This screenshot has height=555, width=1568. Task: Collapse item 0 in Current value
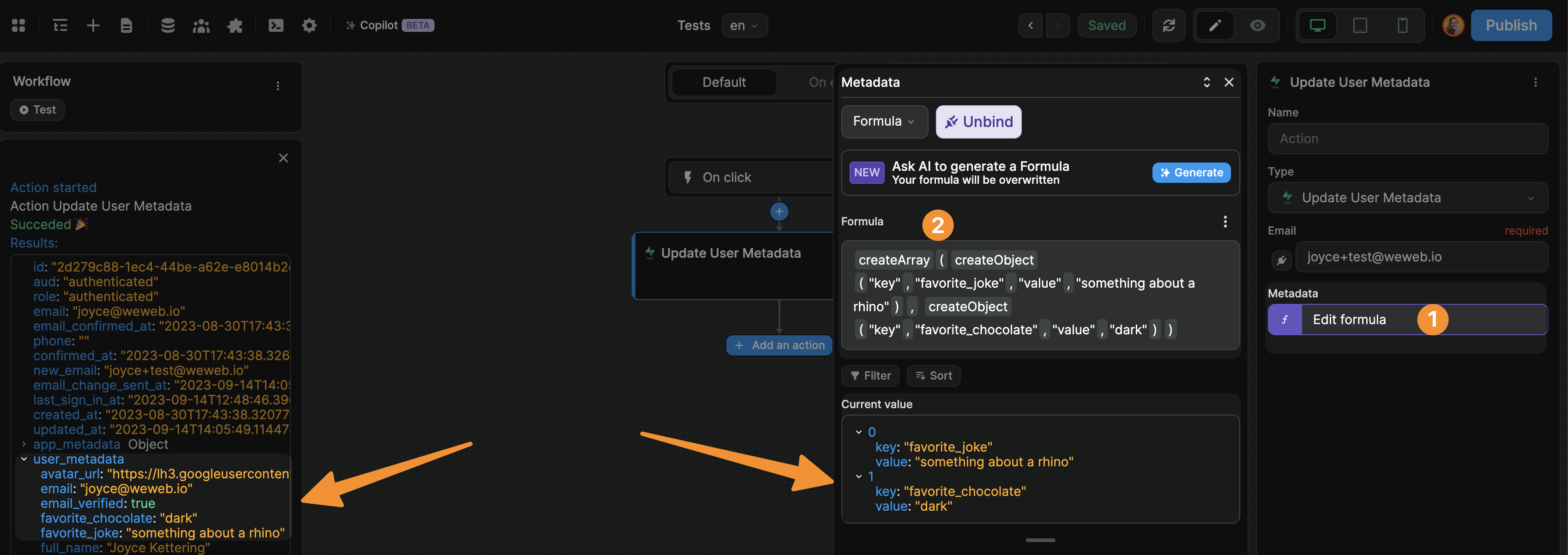[x=858, y=431]
